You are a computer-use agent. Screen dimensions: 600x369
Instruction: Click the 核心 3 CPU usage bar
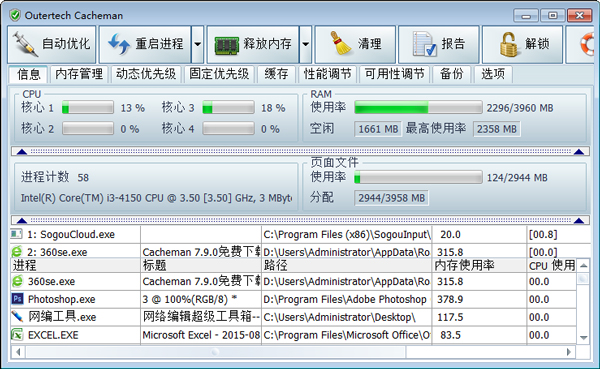pyautogui.click(x=228, y=108)
